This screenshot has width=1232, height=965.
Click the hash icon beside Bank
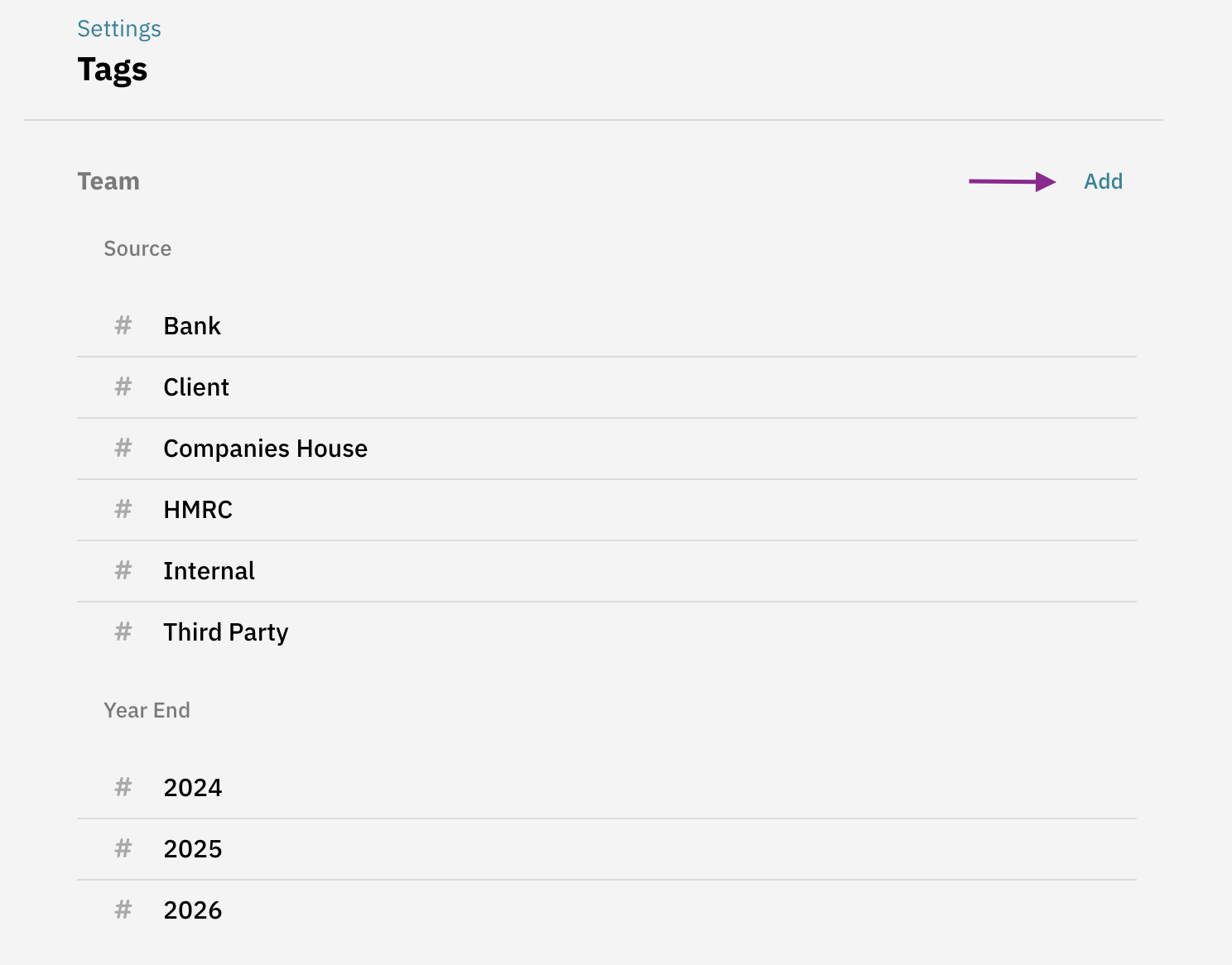123,326
